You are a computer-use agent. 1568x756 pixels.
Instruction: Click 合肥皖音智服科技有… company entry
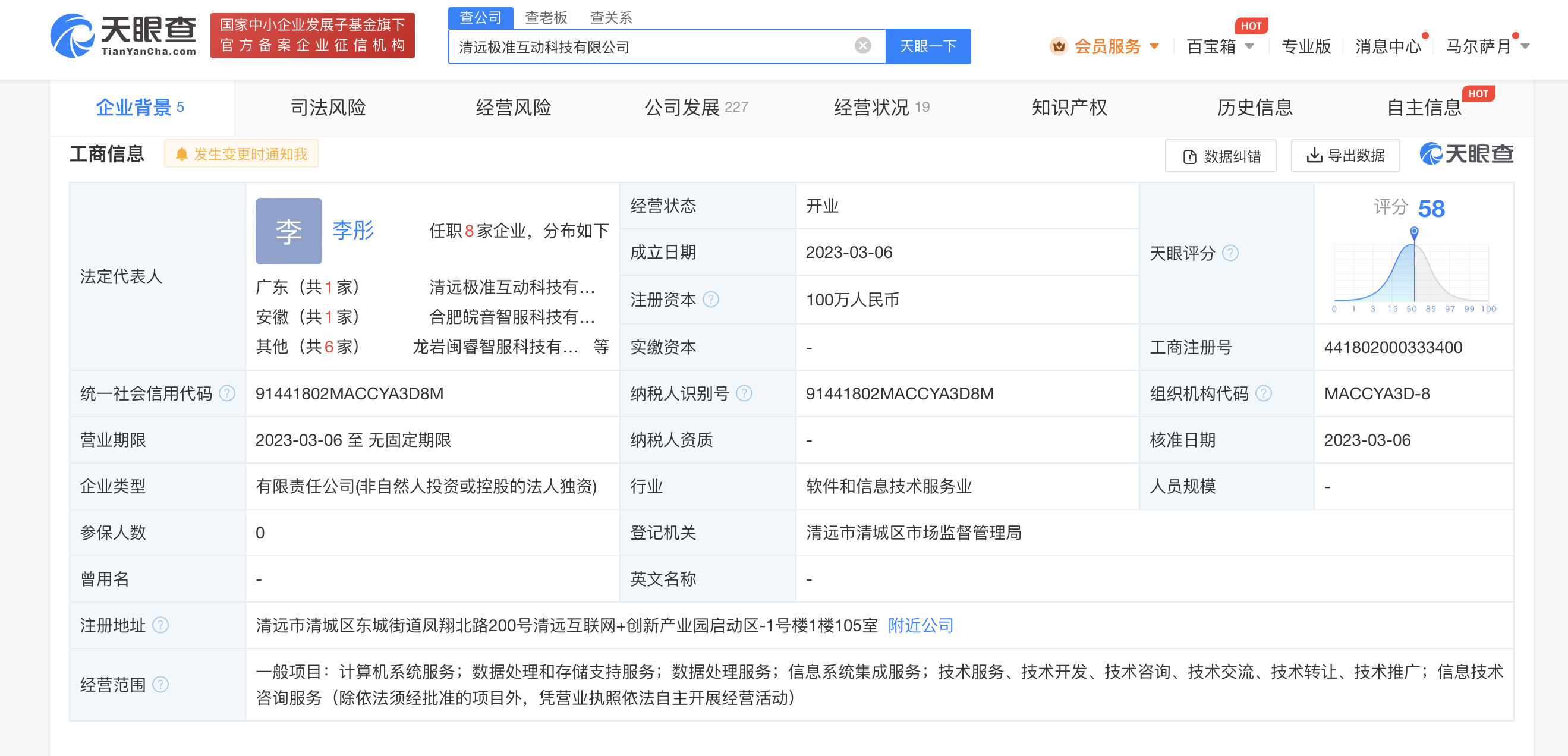(512, 317)
